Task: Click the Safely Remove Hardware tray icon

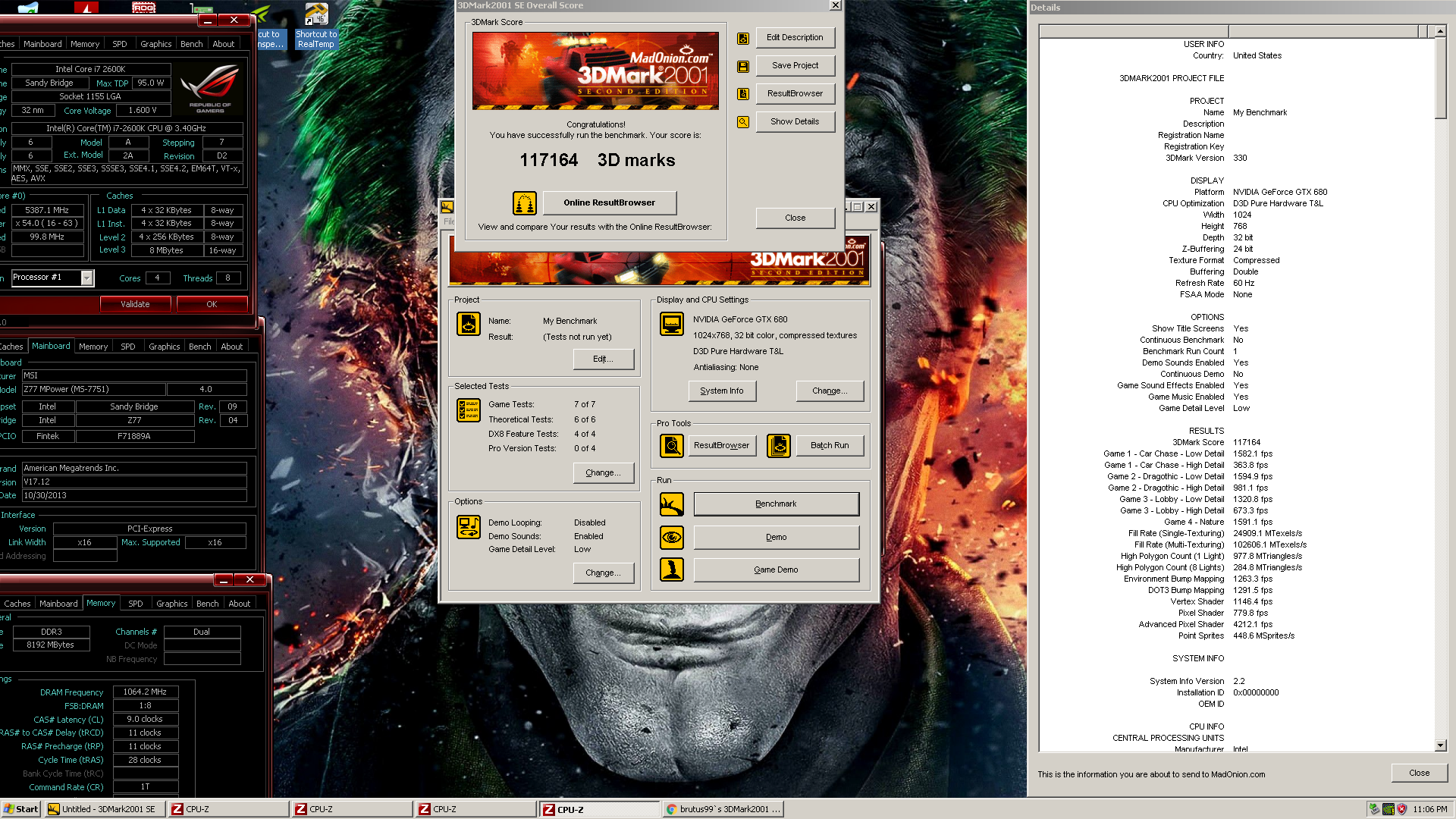Action: pyautogui.click(x=1374, y=809)
